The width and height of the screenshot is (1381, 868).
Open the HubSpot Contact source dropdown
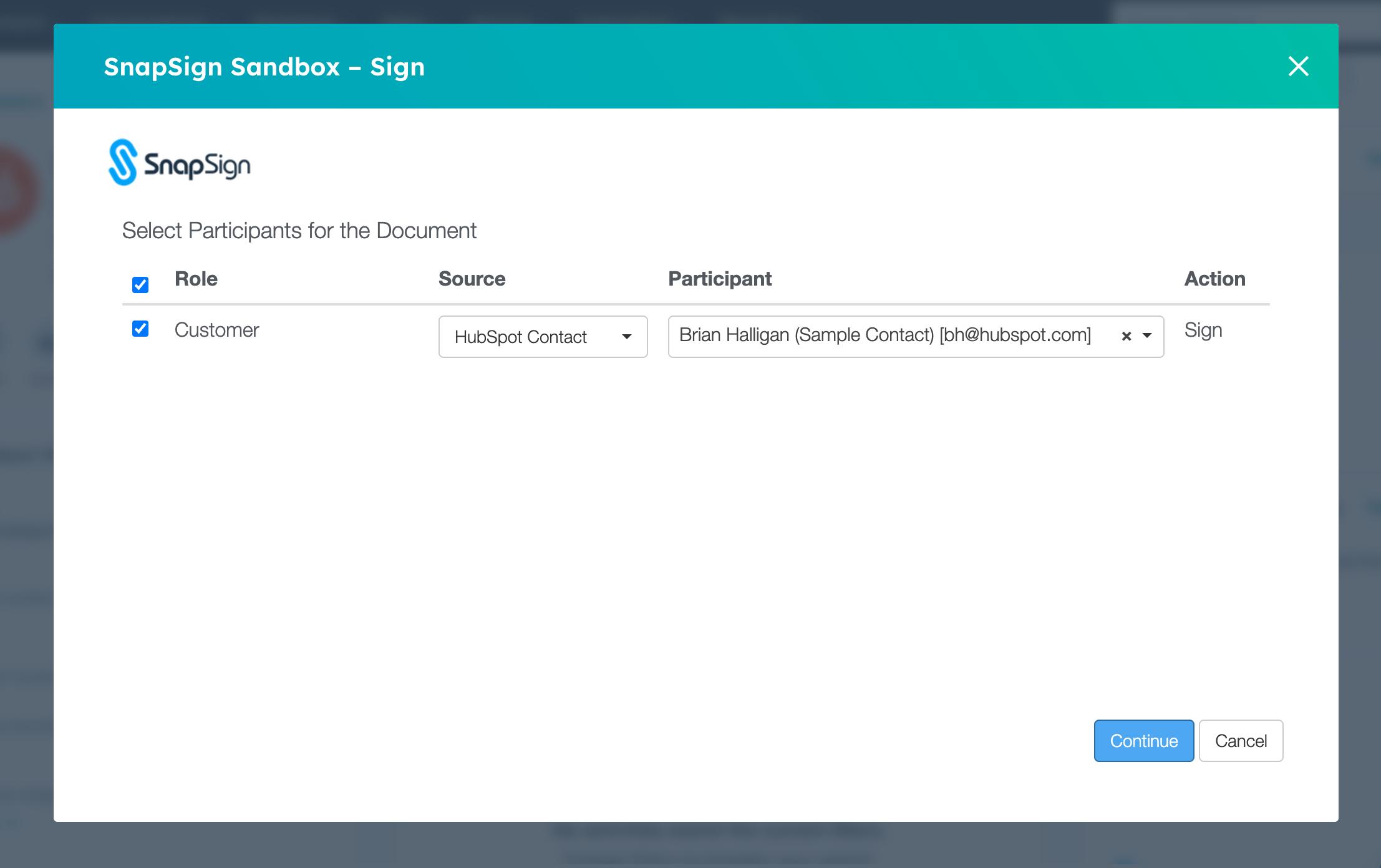[543, 337]
